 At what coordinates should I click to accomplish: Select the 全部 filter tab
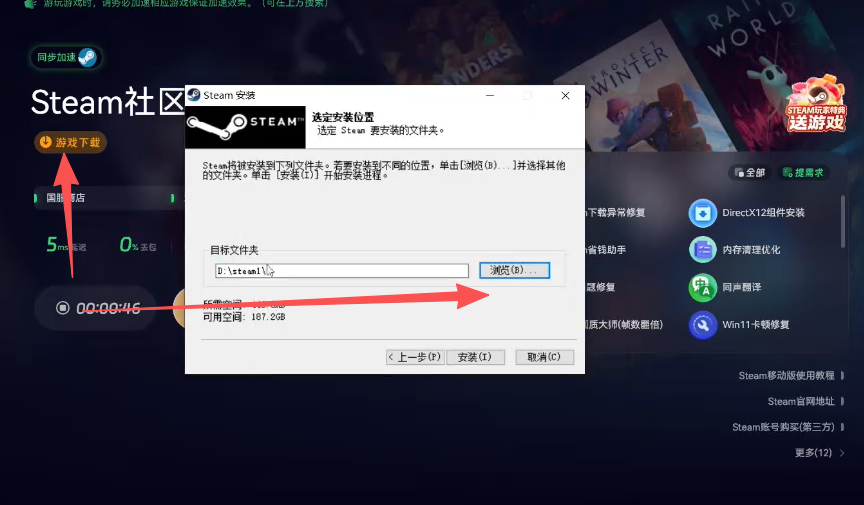[x=750, y=173]
